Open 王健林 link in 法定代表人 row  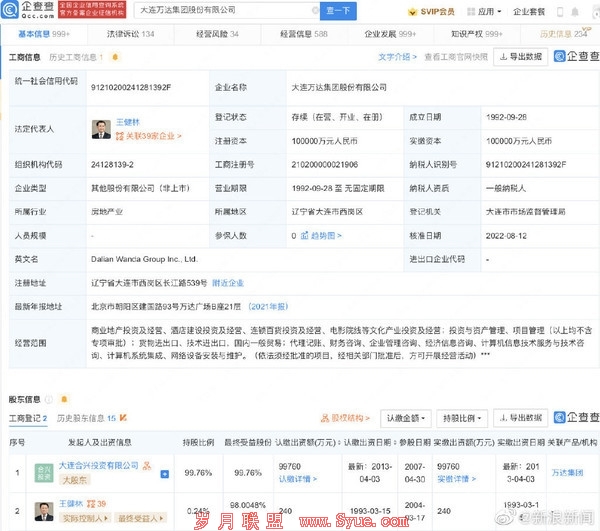click(x=128, y=122)
